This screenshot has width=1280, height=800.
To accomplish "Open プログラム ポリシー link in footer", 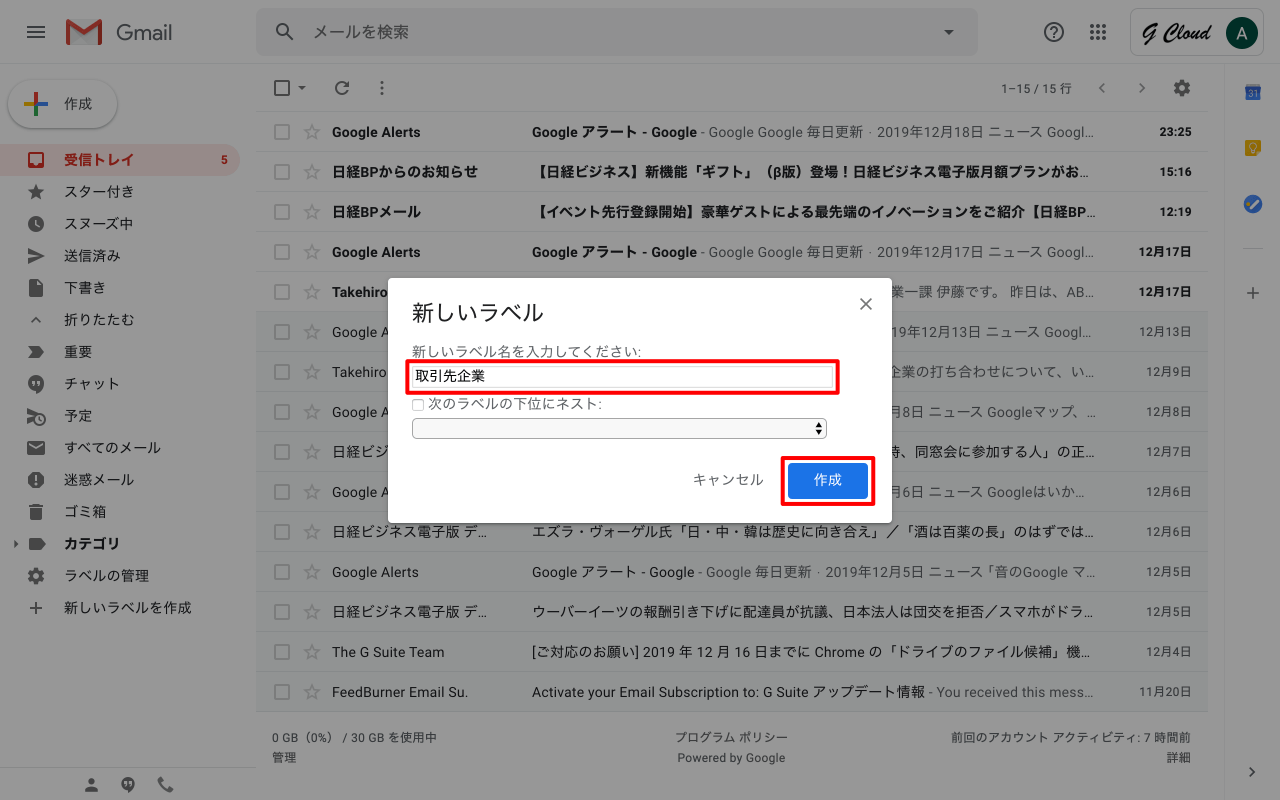I will coord(731,737).
